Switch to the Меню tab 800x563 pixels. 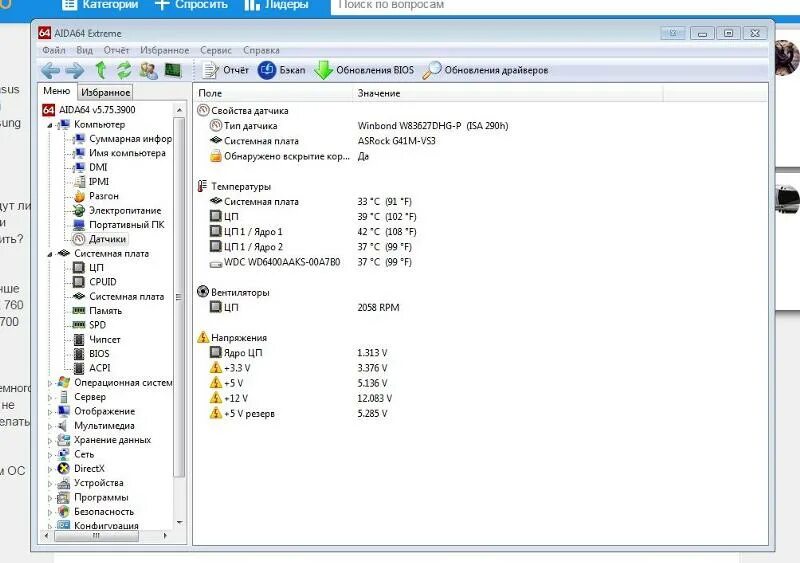[57, 91]
